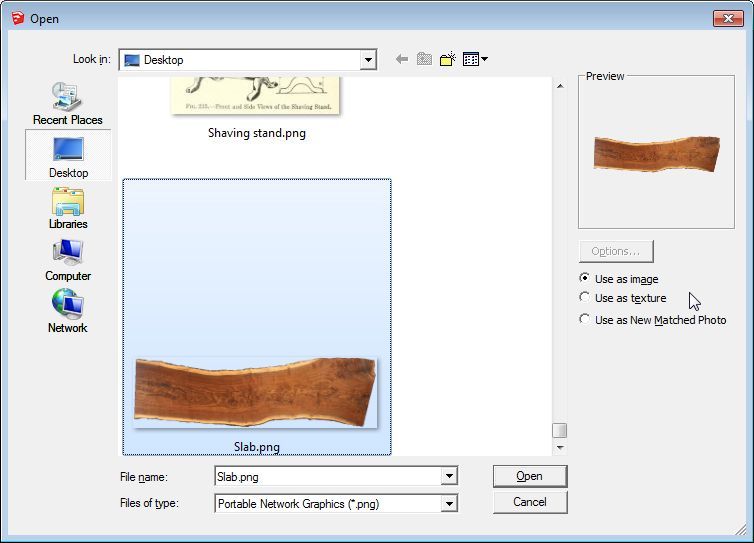Open Libraries from the left sidebar

coord(68,208)
